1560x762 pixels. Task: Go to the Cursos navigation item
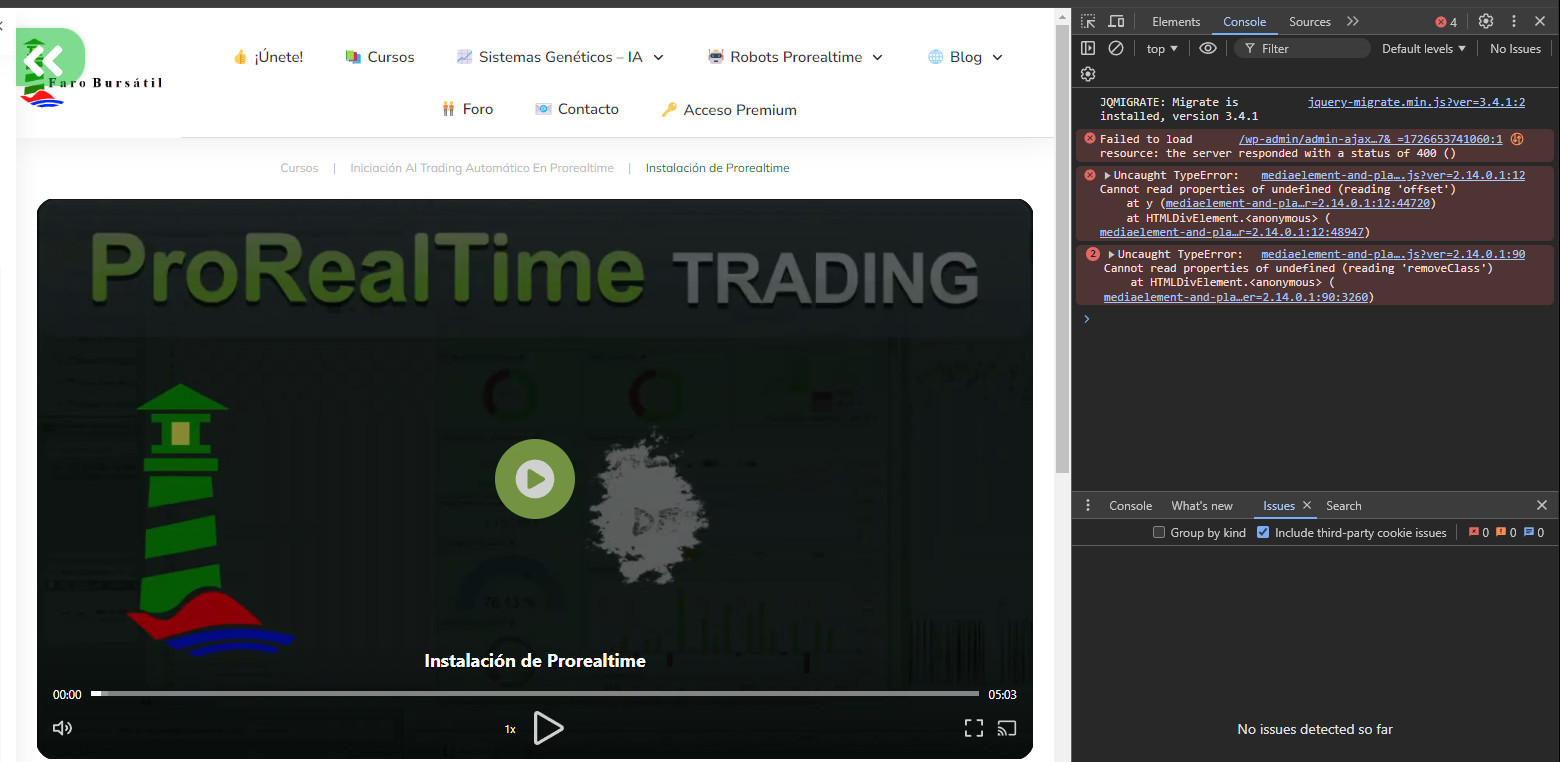(x=379, y=57)
